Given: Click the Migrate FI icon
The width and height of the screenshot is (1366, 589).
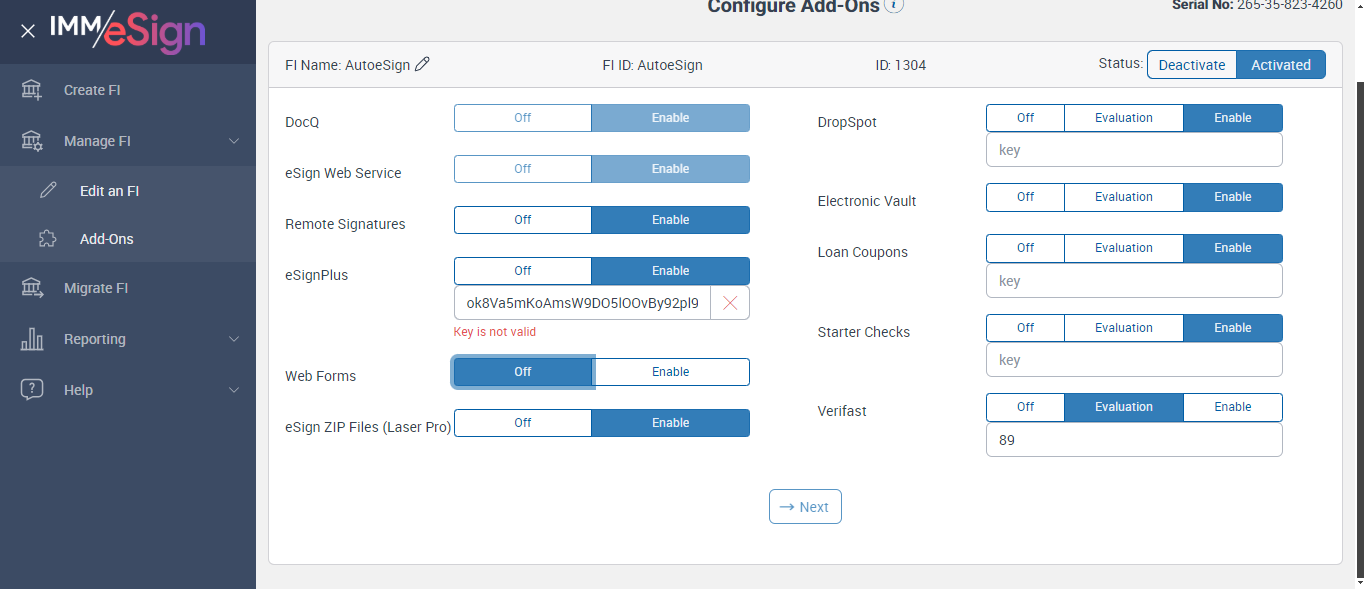Looking at the screenshot, I should coord(32,288).
